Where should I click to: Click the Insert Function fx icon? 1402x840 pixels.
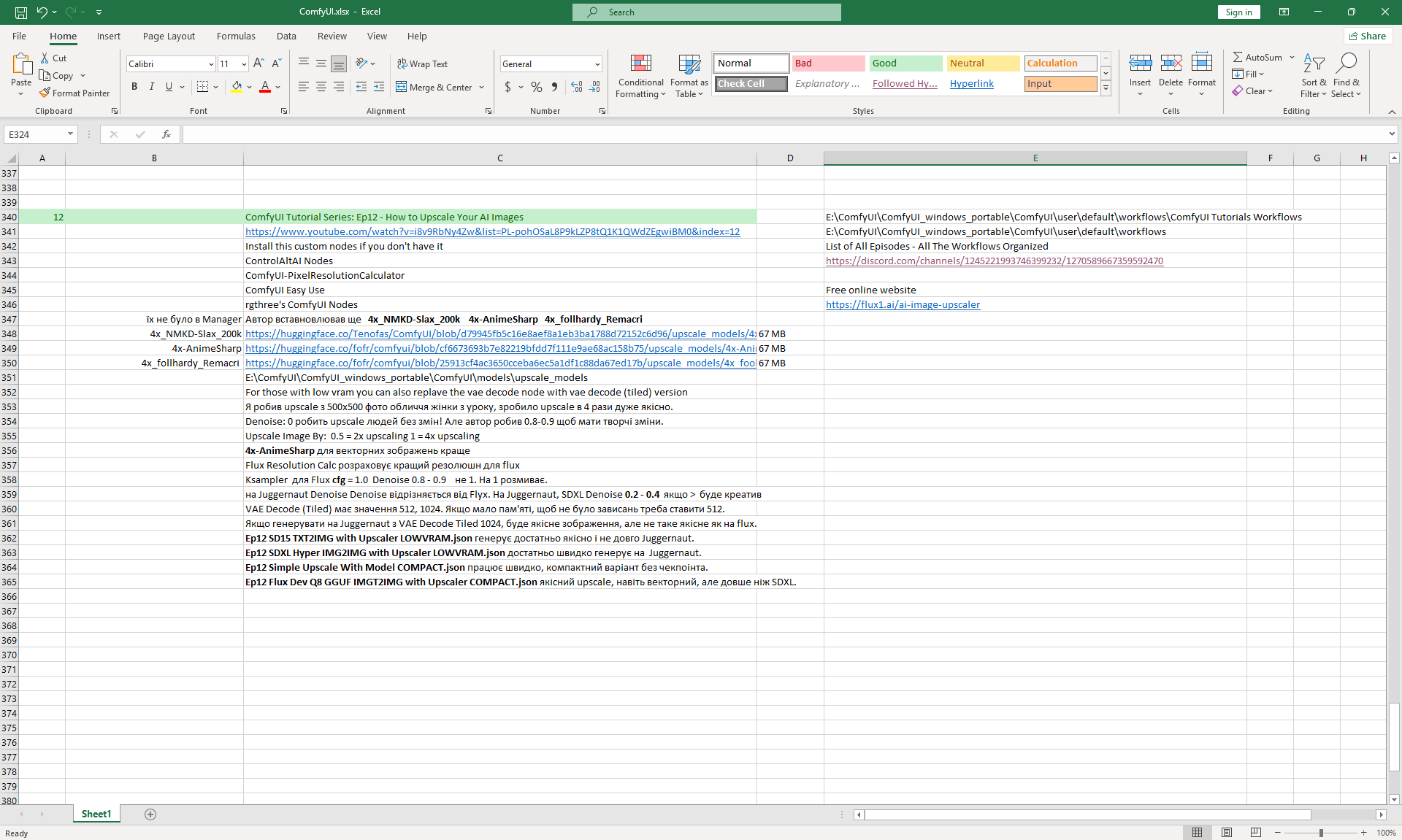tap(166, 134)
